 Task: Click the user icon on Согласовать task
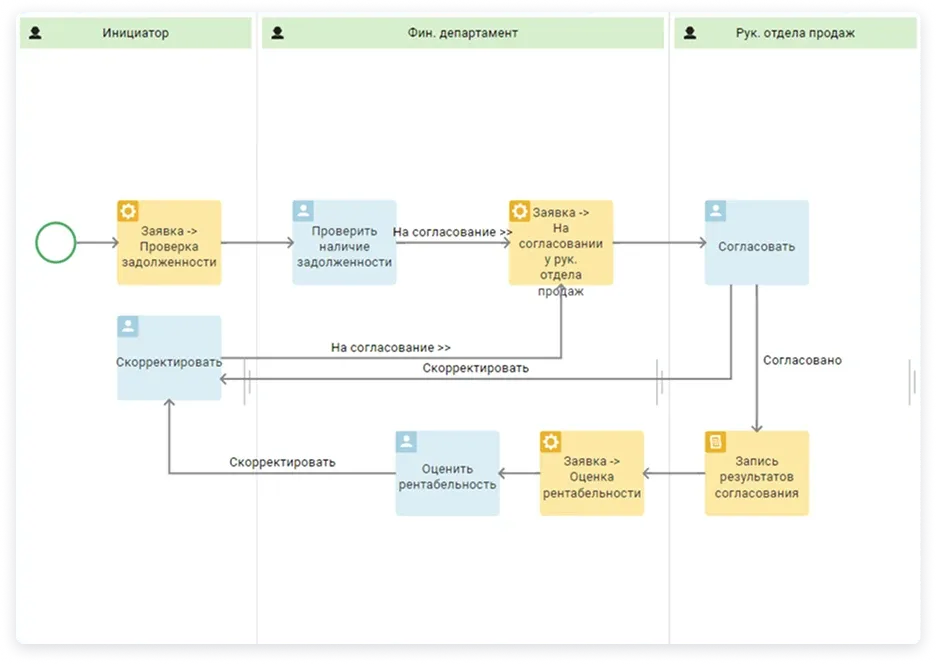point(716,211)
